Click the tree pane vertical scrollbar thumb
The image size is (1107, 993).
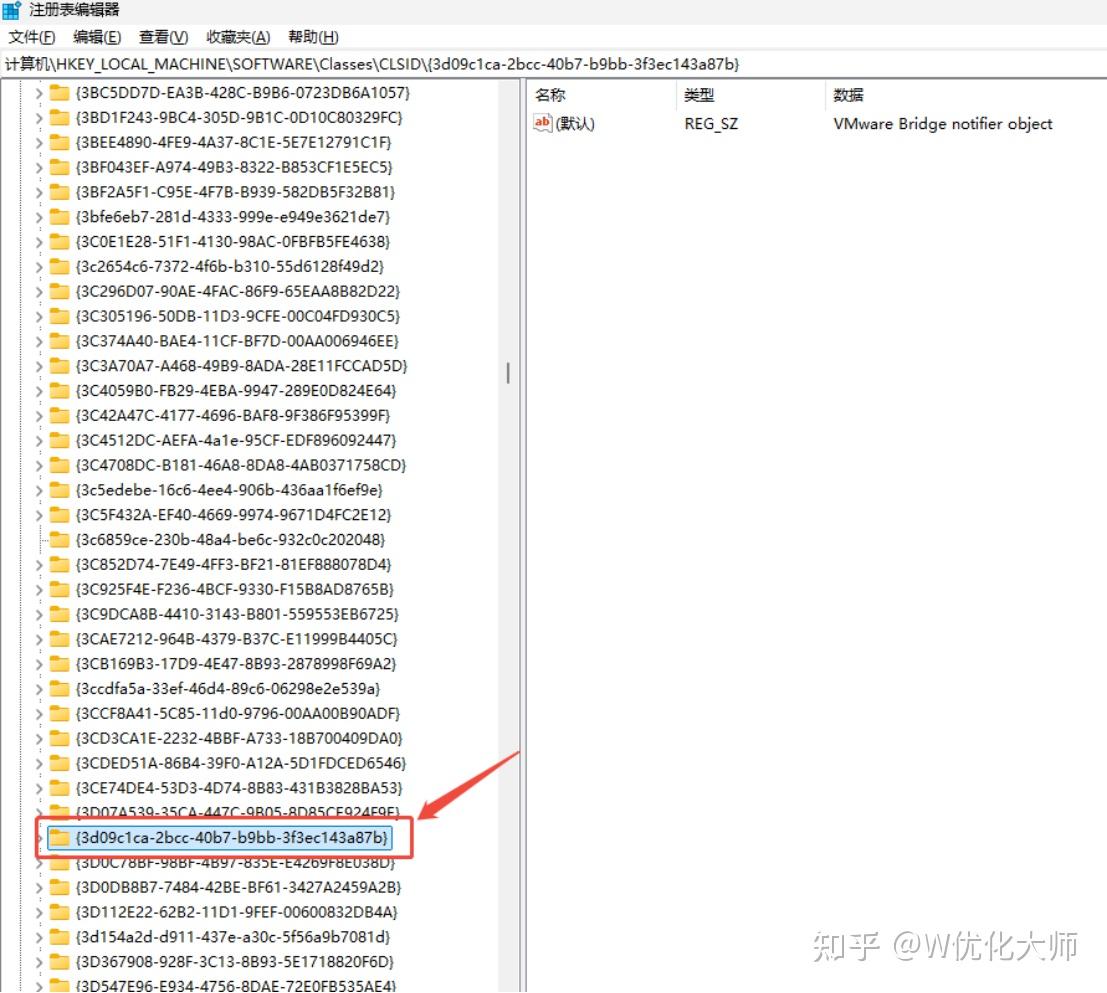(508, 372)
